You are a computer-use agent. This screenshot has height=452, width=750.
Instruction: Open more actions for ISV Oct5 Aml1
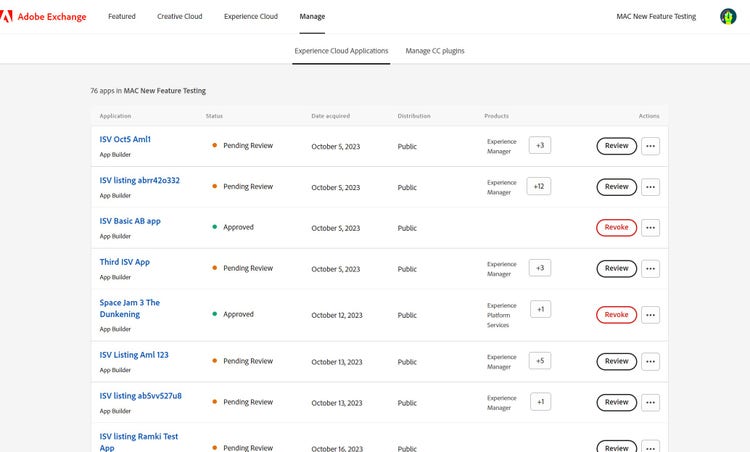(650, 146)
